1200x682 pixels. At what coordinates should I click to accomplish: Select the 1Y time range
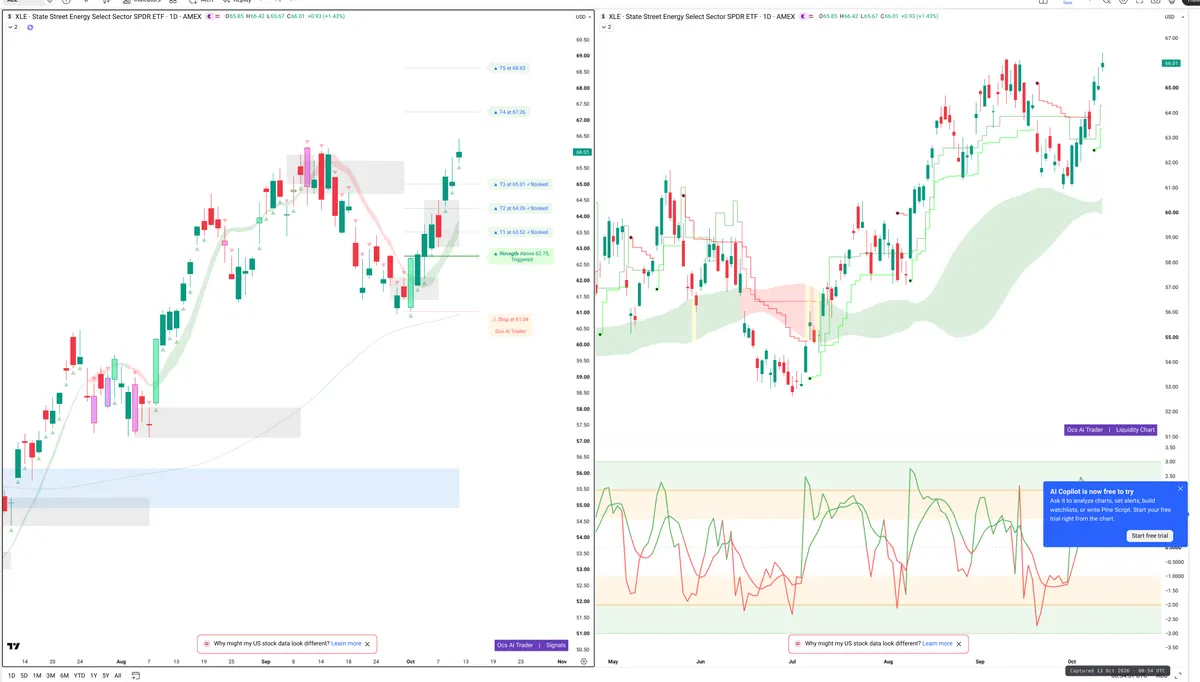click(x=93, y=676)
